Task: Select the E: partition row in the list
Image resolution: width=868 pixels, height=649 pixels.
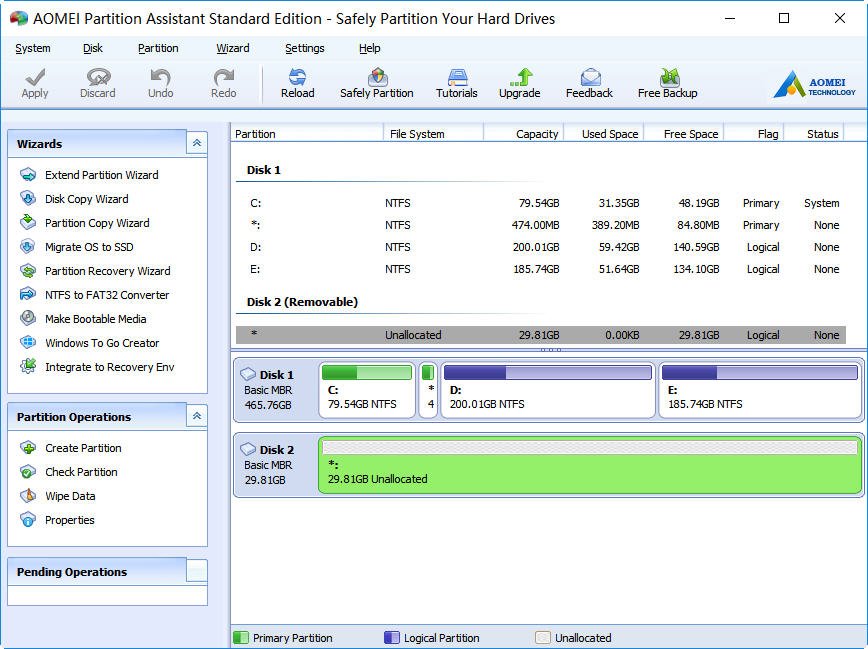Action: pyautogui.click(x=540, y=269)
